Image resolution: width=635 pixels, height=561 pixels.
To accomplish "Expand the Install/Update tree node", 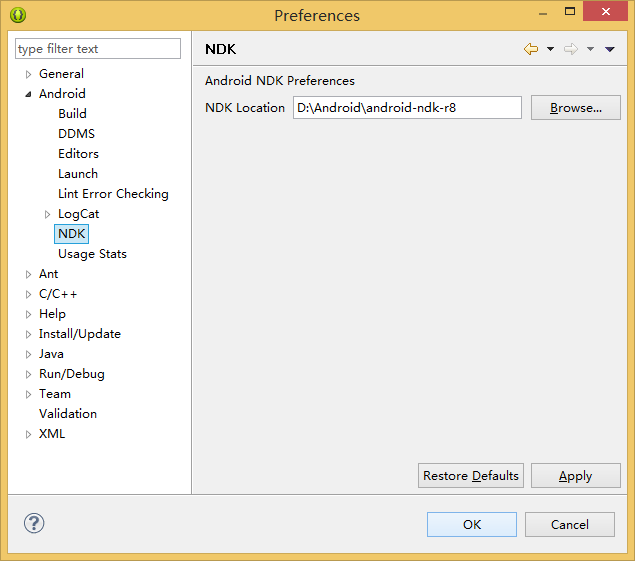I will click(28, 335).
